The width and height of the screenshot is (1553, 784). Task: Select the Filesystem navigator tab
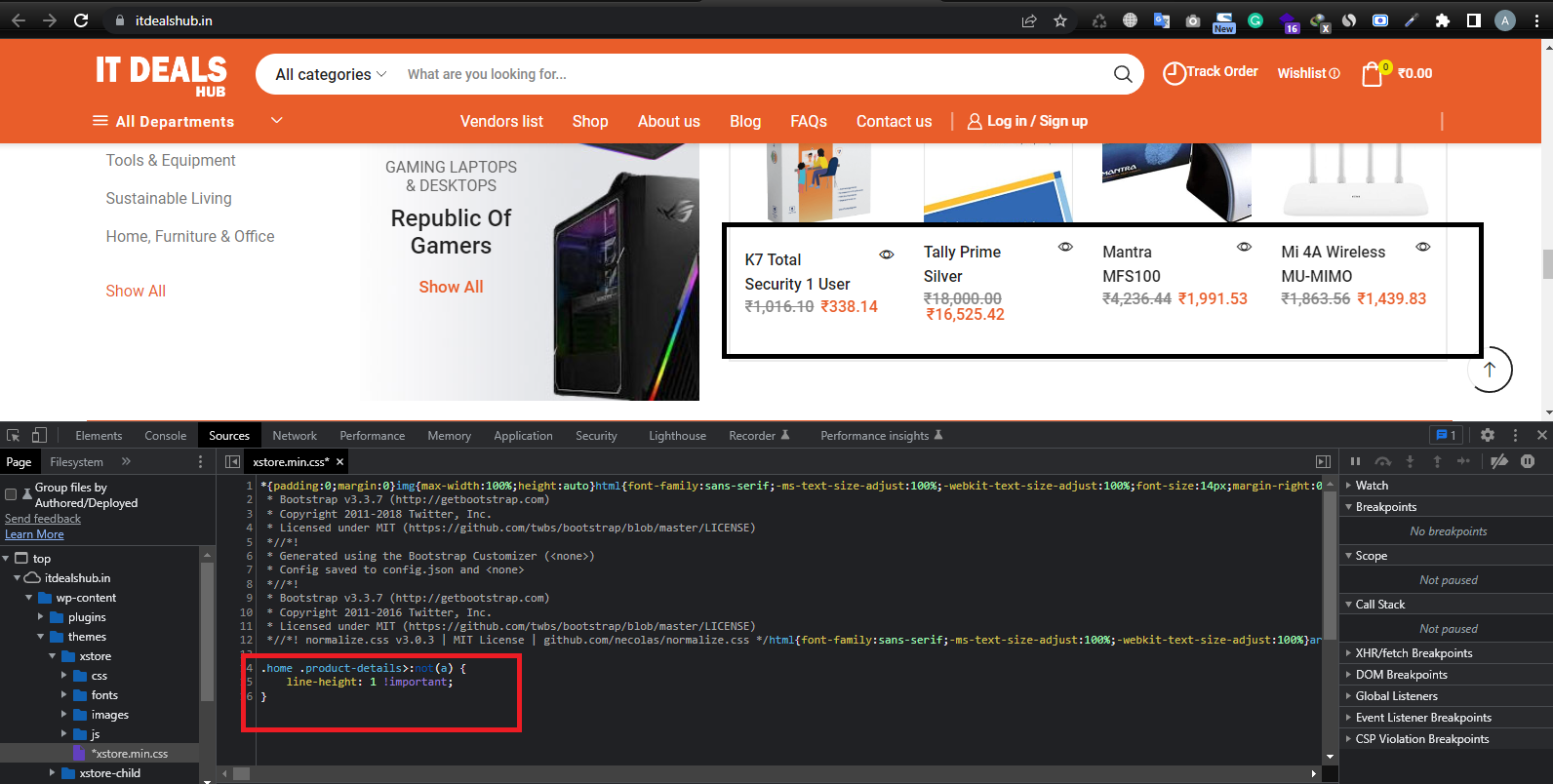77,462
